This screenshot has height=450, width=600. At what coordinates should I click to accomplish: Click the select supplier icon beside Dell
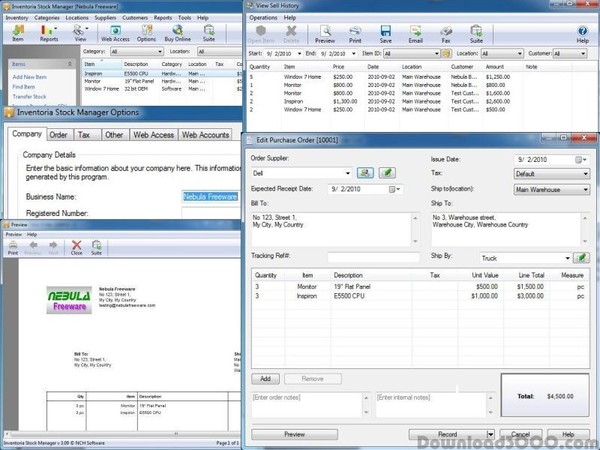(365, 173)
